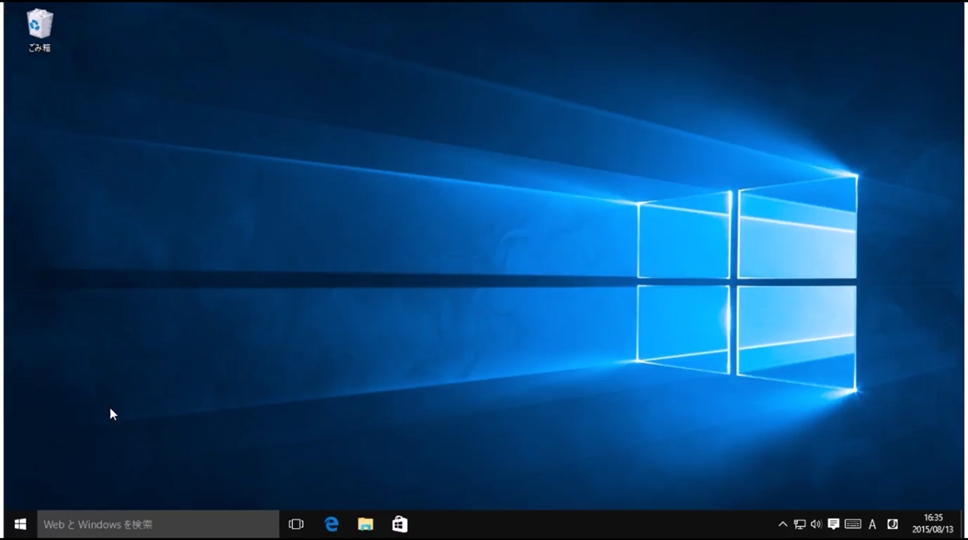Launch Microsoft Edge from the taskbar

click(332, 524)
